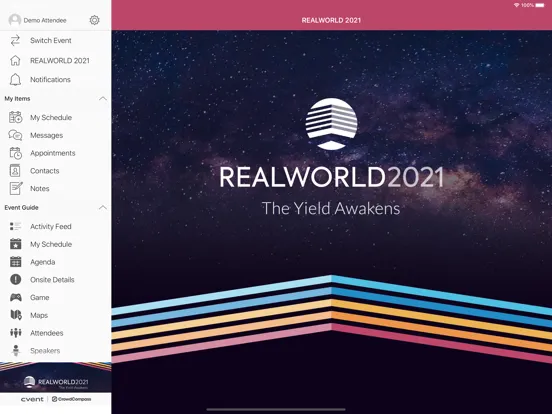The width and height of the screenshot is (552, 414).
Task: Open the Attendees label
Action: pos(46,333)
